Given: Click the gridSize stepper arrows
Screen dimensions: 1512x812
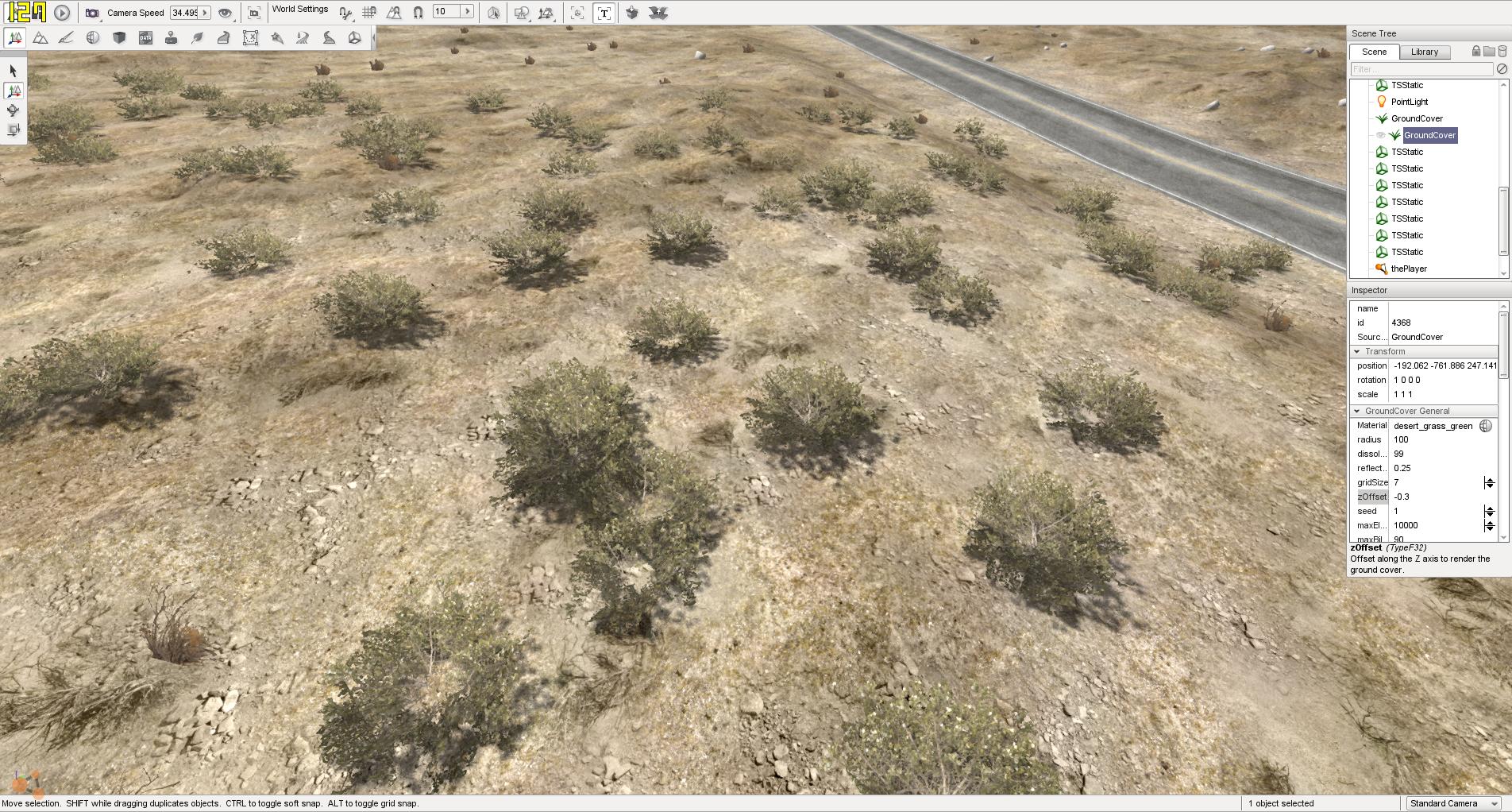Looking at the screenshot, I should click(x=1489, y=482).
